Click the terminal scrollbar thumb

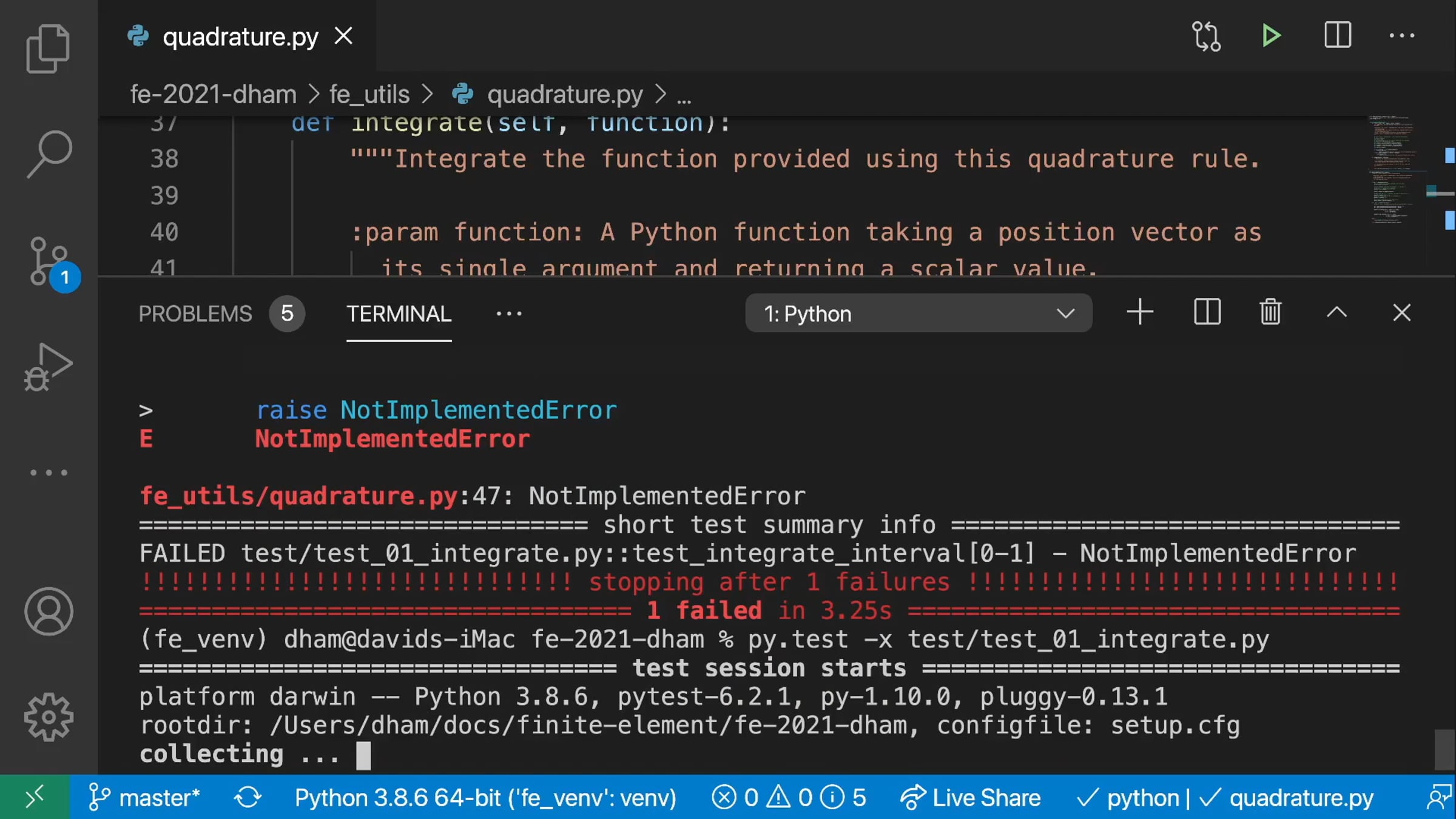1444,749
